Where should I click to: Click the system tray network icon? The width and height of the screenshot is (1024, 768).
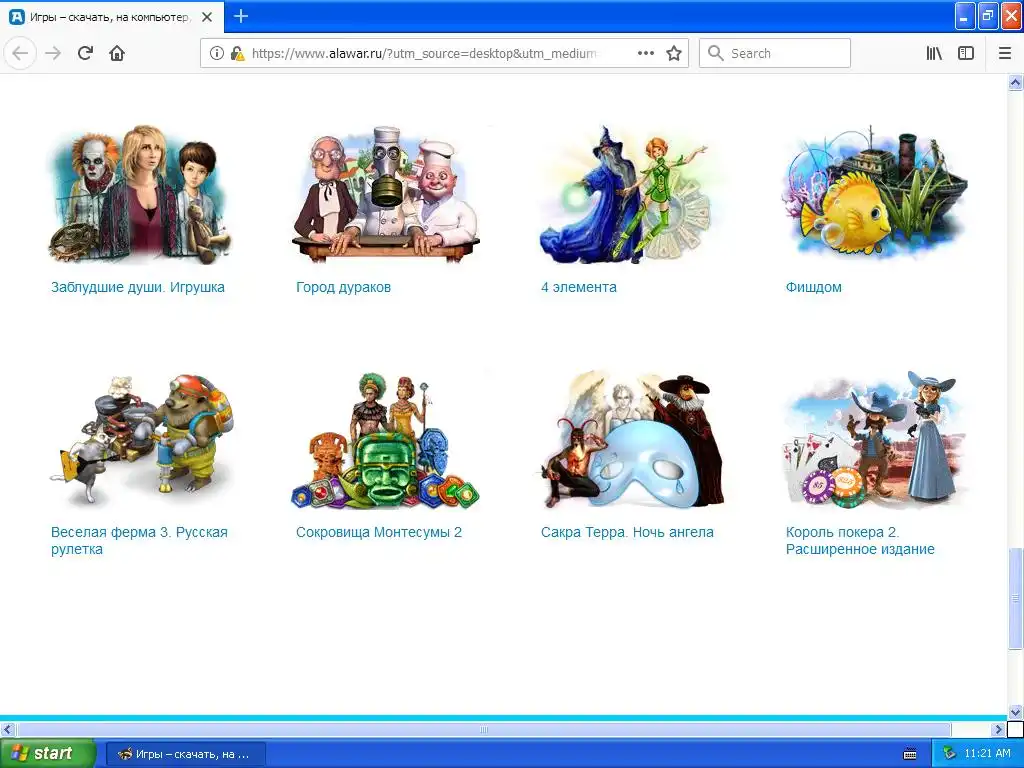949,753
